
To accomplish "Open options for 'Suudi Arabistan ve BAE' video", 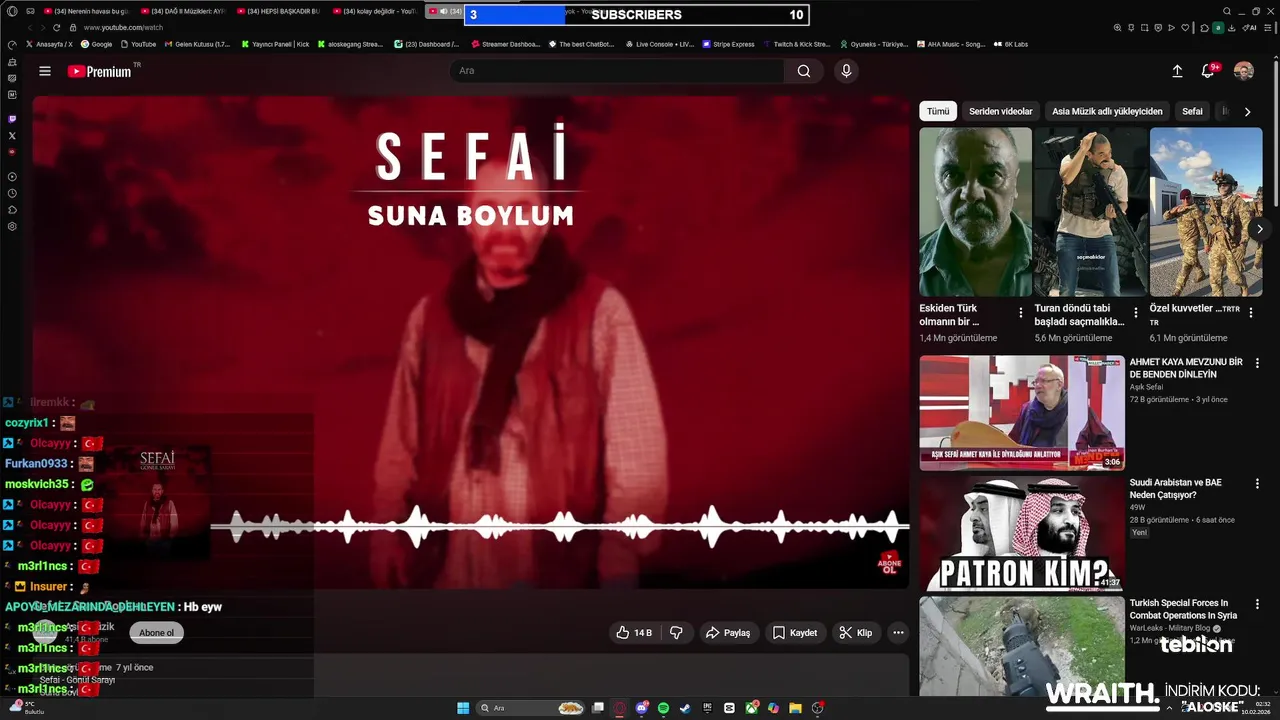I will [x=1257, y=484].
